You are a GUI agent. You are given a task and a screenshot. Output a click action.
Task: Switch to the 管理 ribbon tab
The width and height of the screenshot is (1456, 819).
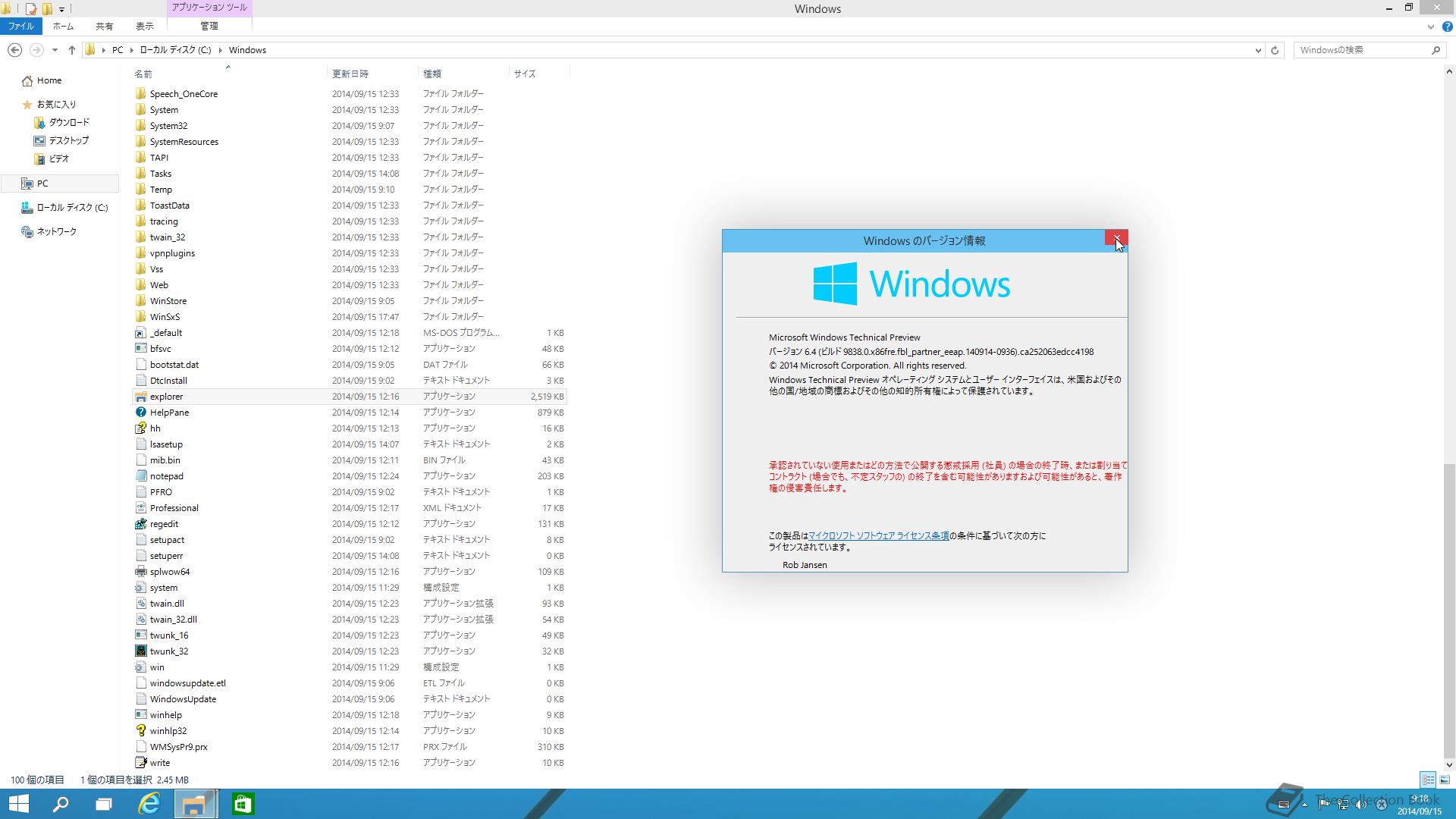pyautogui.click(x=209, y=26)
